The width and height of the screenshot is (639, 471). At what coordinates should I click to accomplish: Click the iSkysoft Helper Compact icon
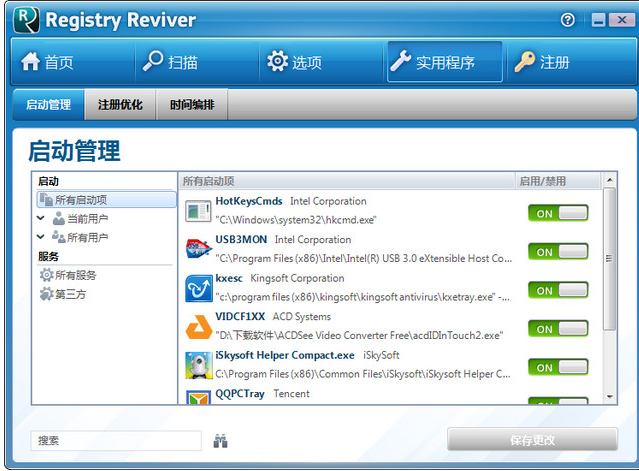coord(197,365)
